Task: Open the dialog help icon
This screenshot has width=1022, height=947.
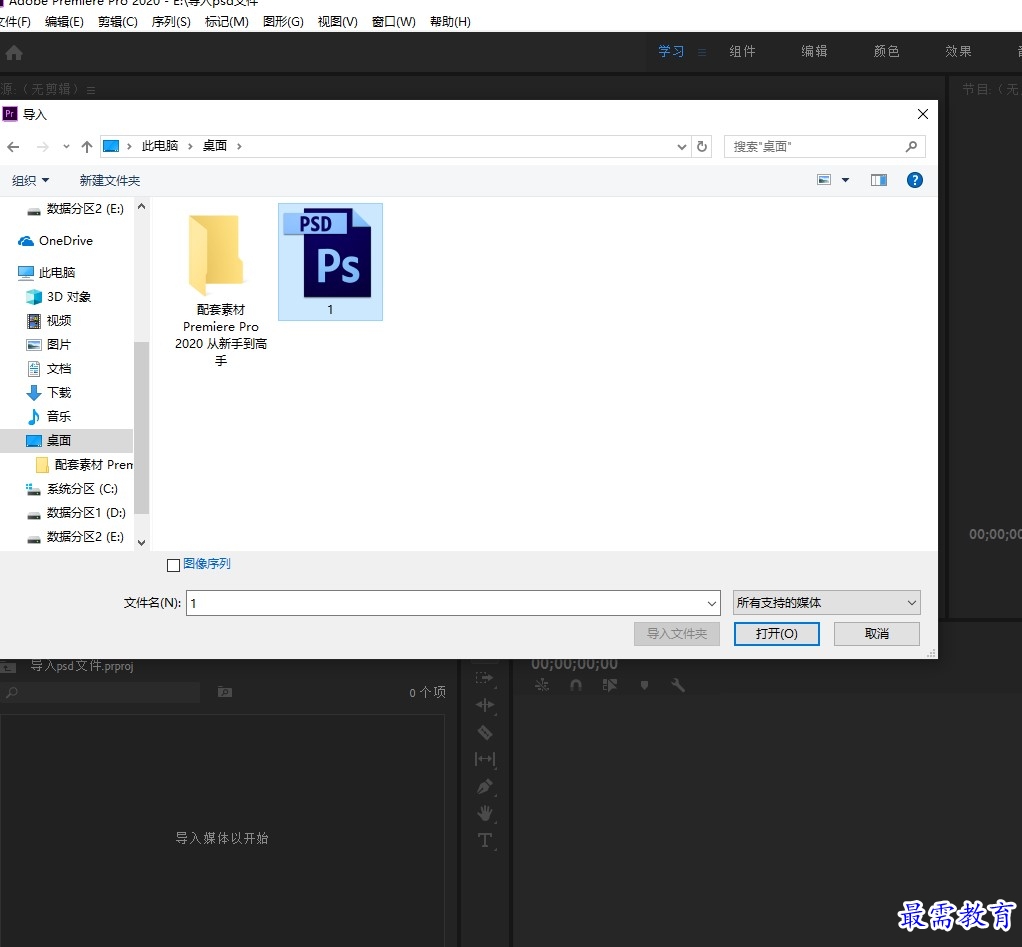Action: pyautogui.click(x=914, y=180)
